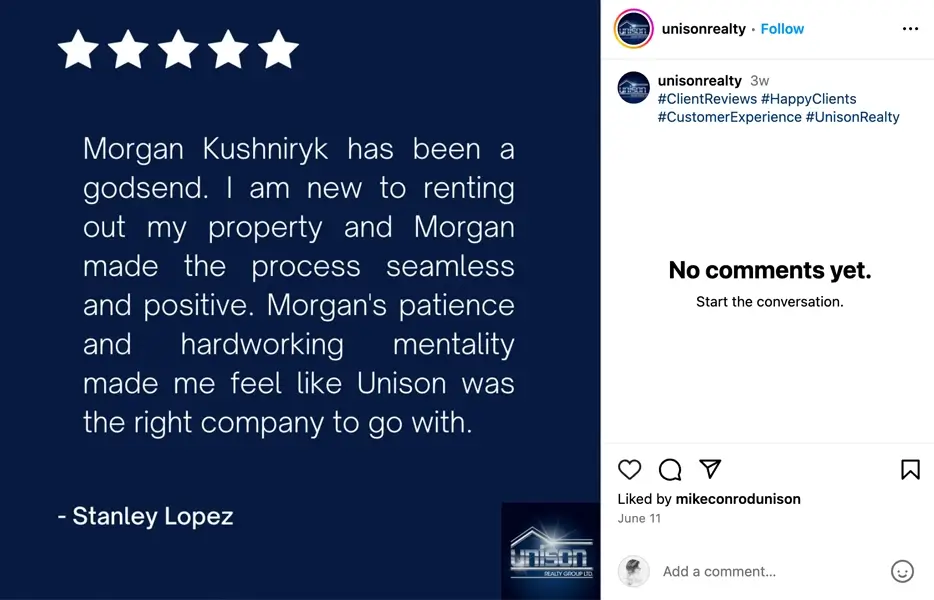The height and width of the screenshot is (600, 934).
Task: Click the Unison Realty Group logo on the image
Action: click(551, 553)
